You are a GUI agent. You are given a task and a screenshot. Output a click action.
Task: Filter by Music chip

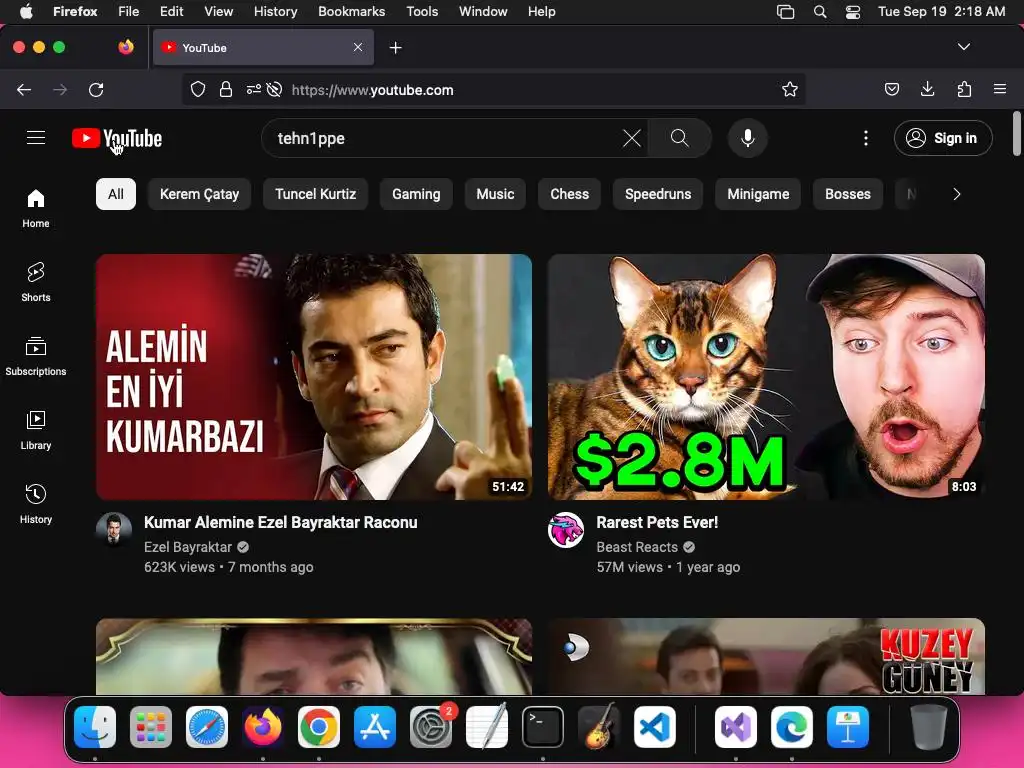[x=495, y=194]
